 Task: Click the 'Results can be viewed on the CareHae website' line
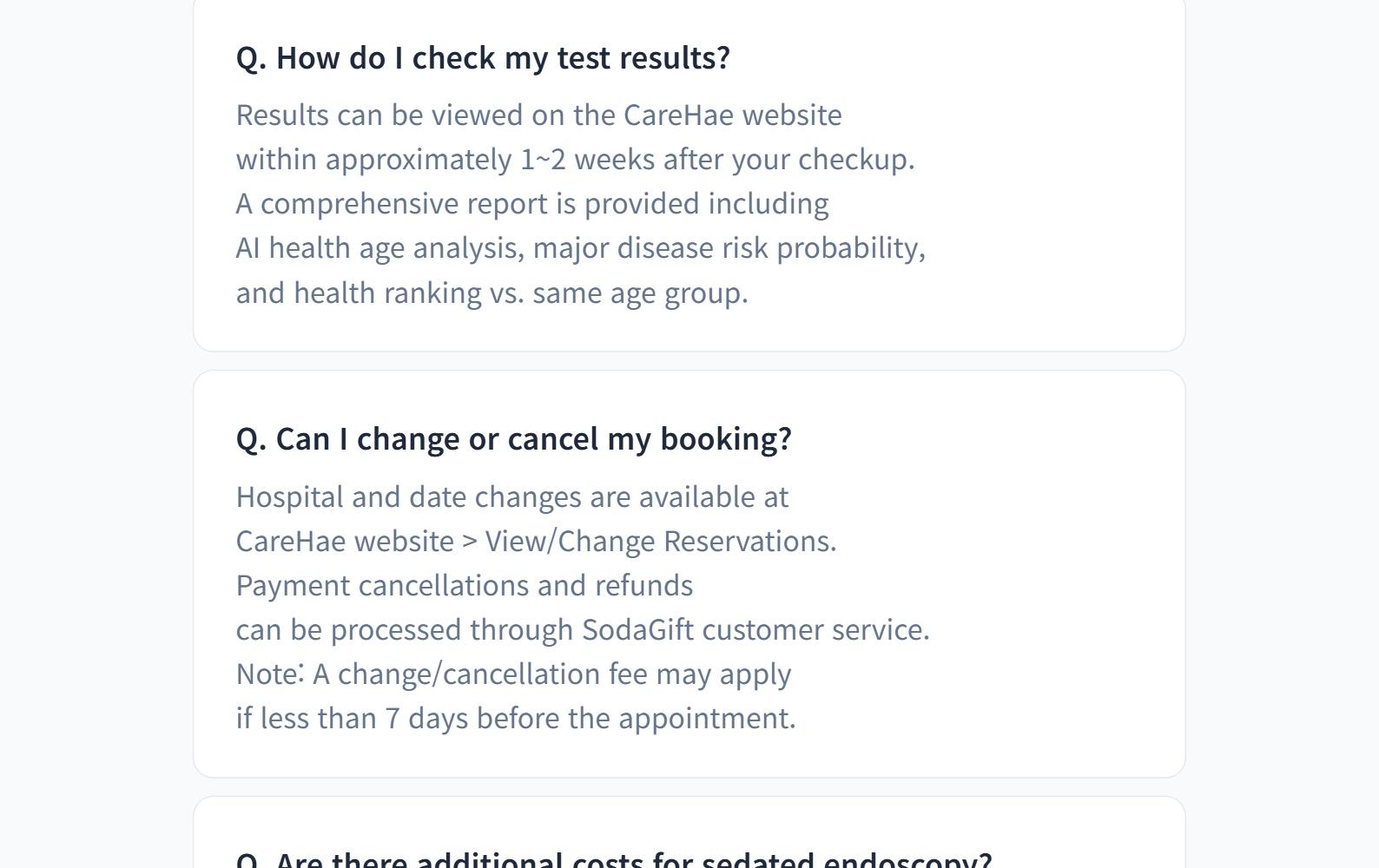point(538,115)
